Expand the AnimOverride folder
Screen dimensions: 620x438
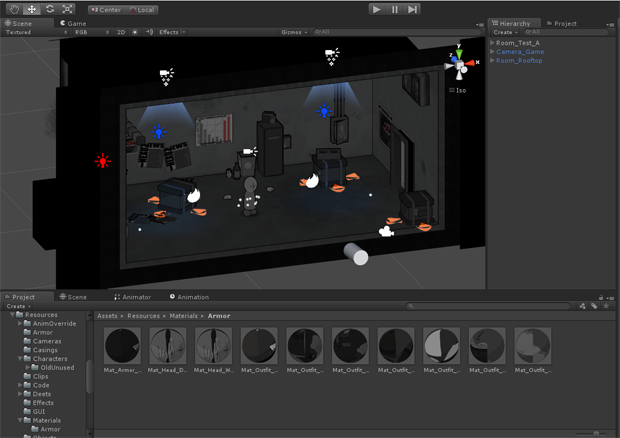(20, 323)
